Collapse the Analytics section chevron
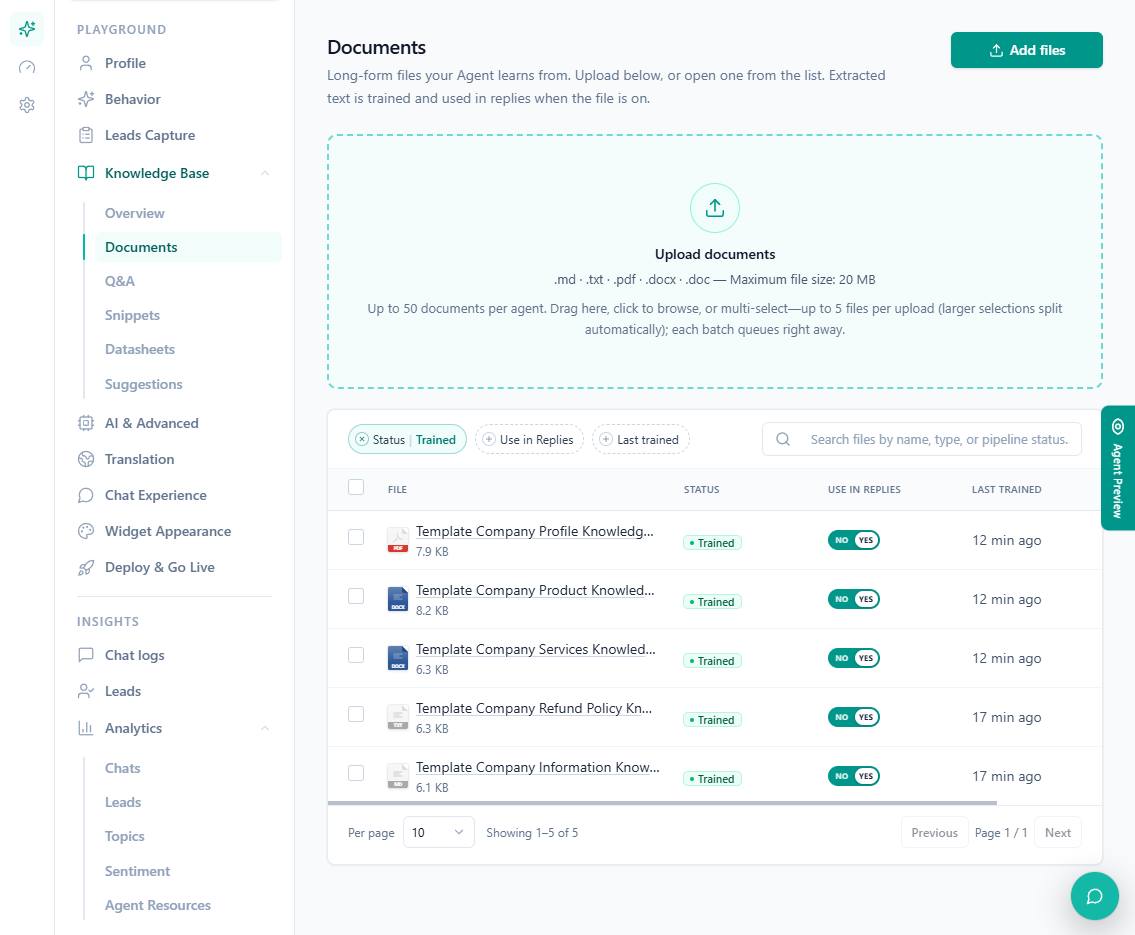Viewport: 1135px width, 935px height. 265,728
